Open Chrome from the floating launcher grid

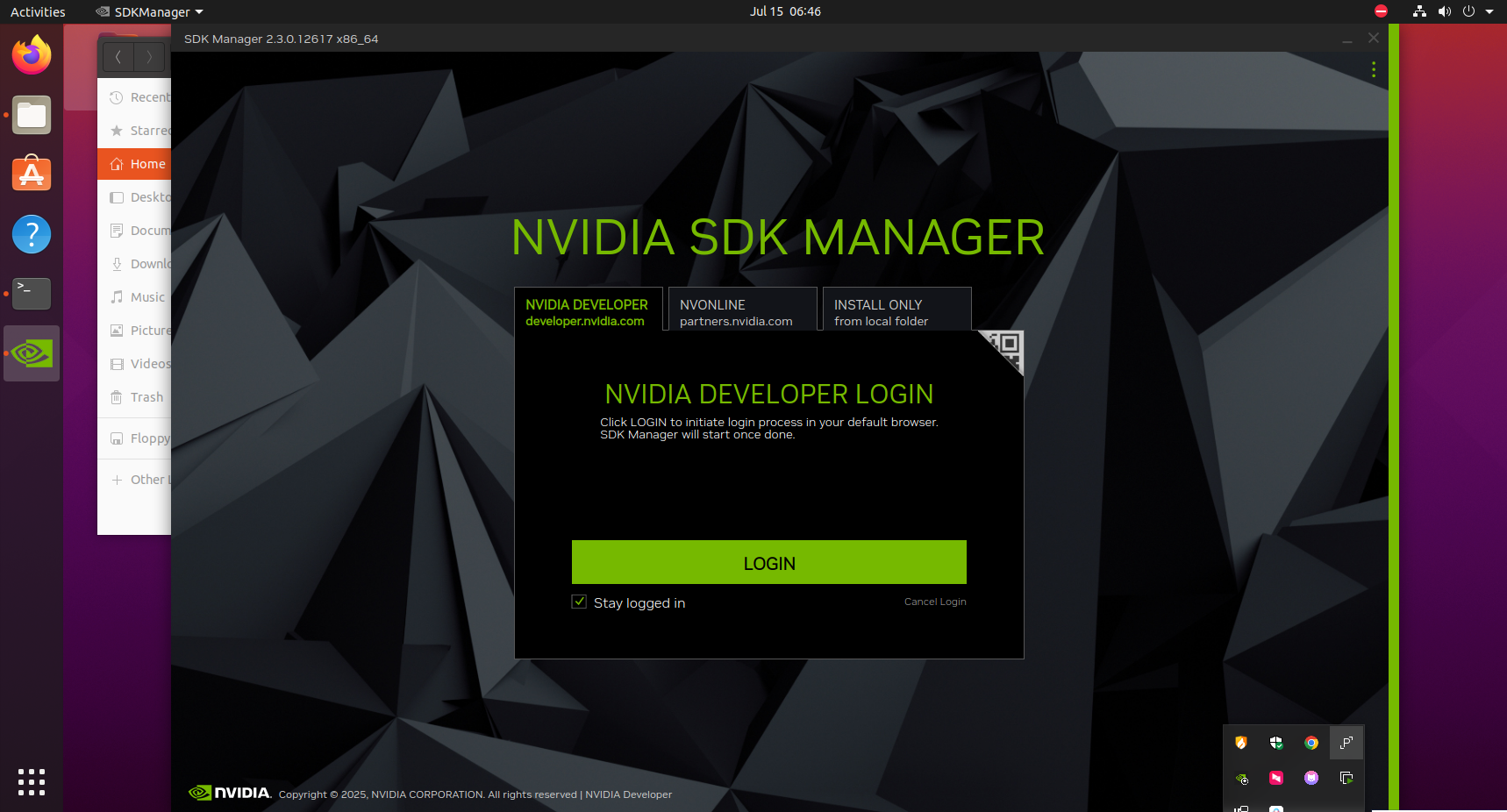point(1311,743)
